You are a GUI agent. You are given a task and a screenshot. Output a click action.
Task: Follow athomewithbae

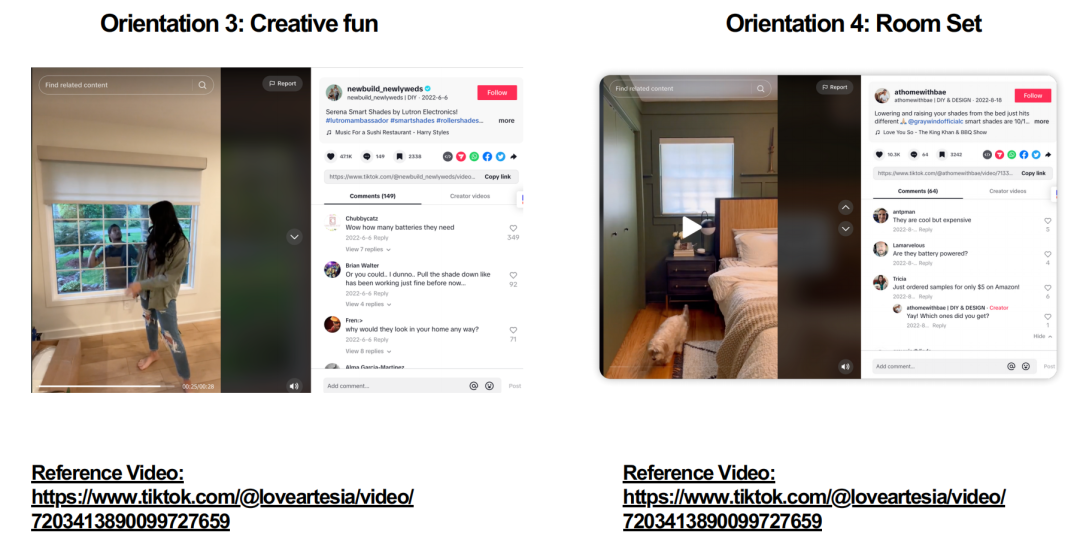pyautogui.click(x=1032, y=96)
